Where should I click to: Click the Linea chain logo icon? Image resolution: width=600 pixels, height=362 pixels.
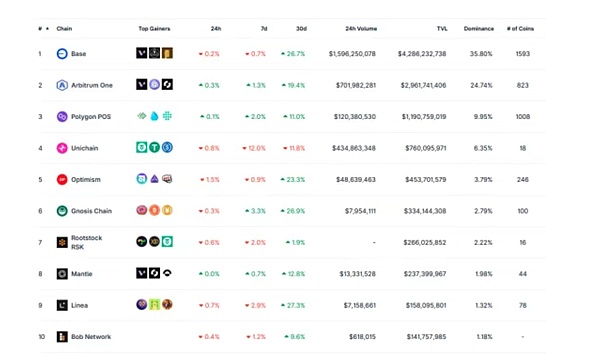point(62,305)
